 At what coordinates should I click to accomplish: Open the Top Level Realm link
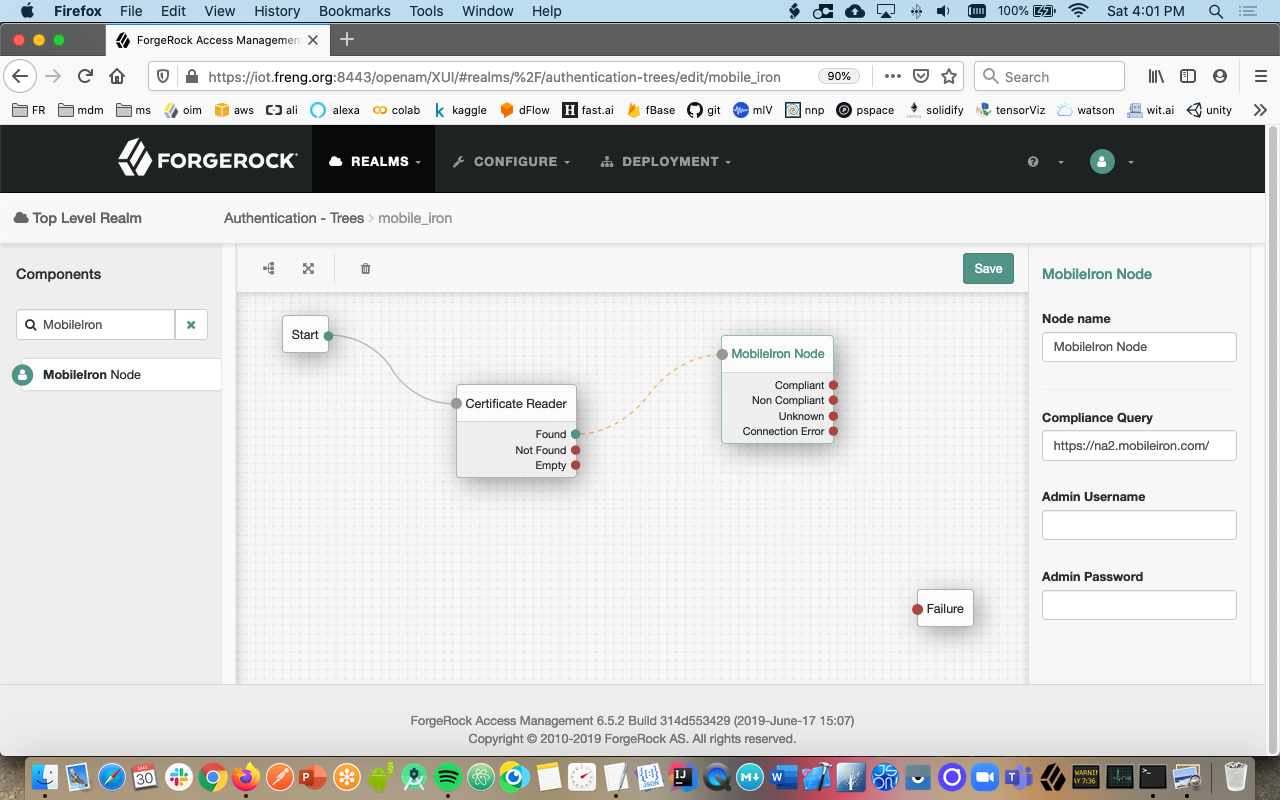point(78,218)
